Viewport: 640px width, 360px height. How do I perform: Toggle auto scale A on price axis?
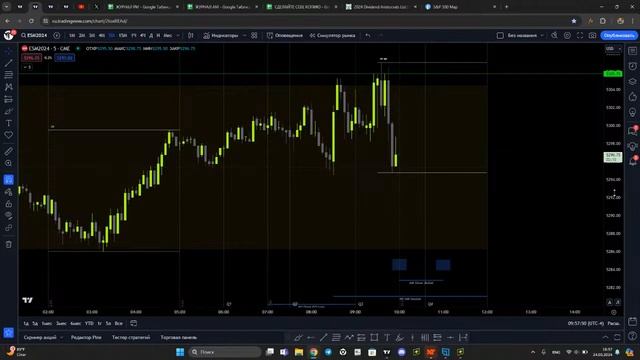[609, 302]
